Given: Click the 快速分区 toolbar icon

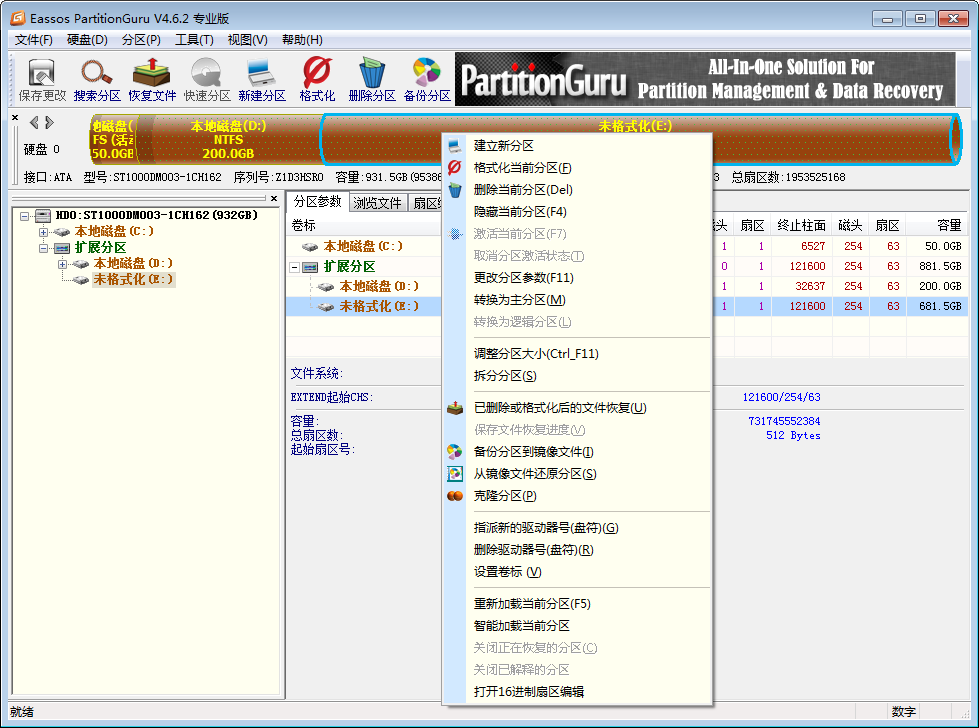Looking at the screenshot, I should tap(207, 80).
